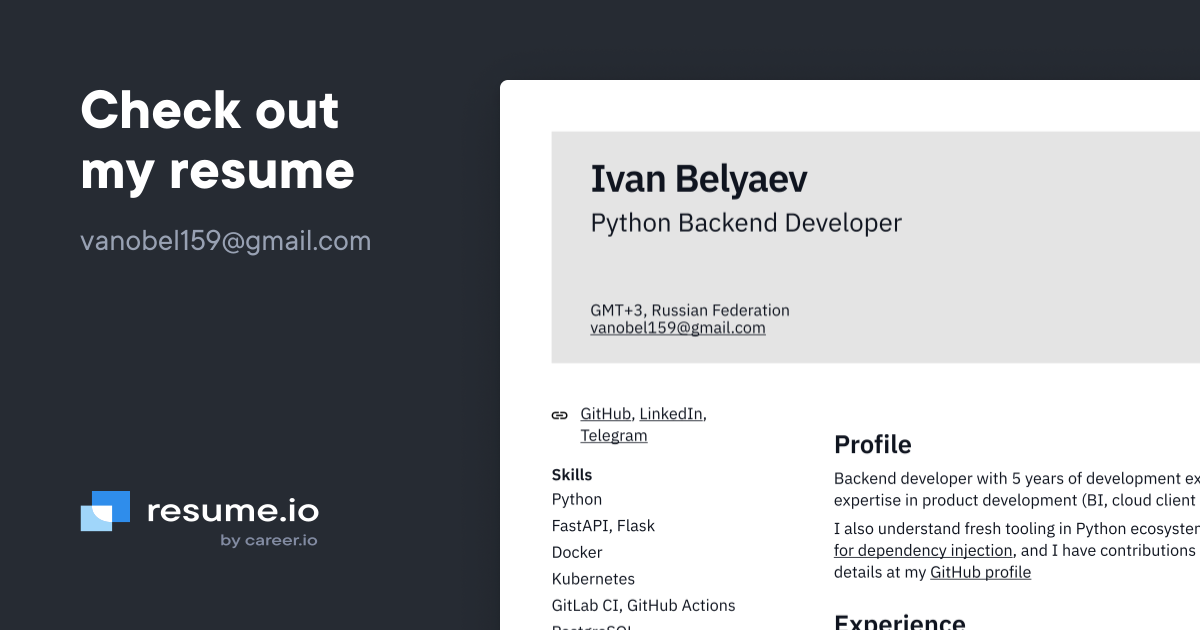Click the GitLab CI, GitHub Actions entry
This screenshot has height=630, width=1200.
pos(643,605)
